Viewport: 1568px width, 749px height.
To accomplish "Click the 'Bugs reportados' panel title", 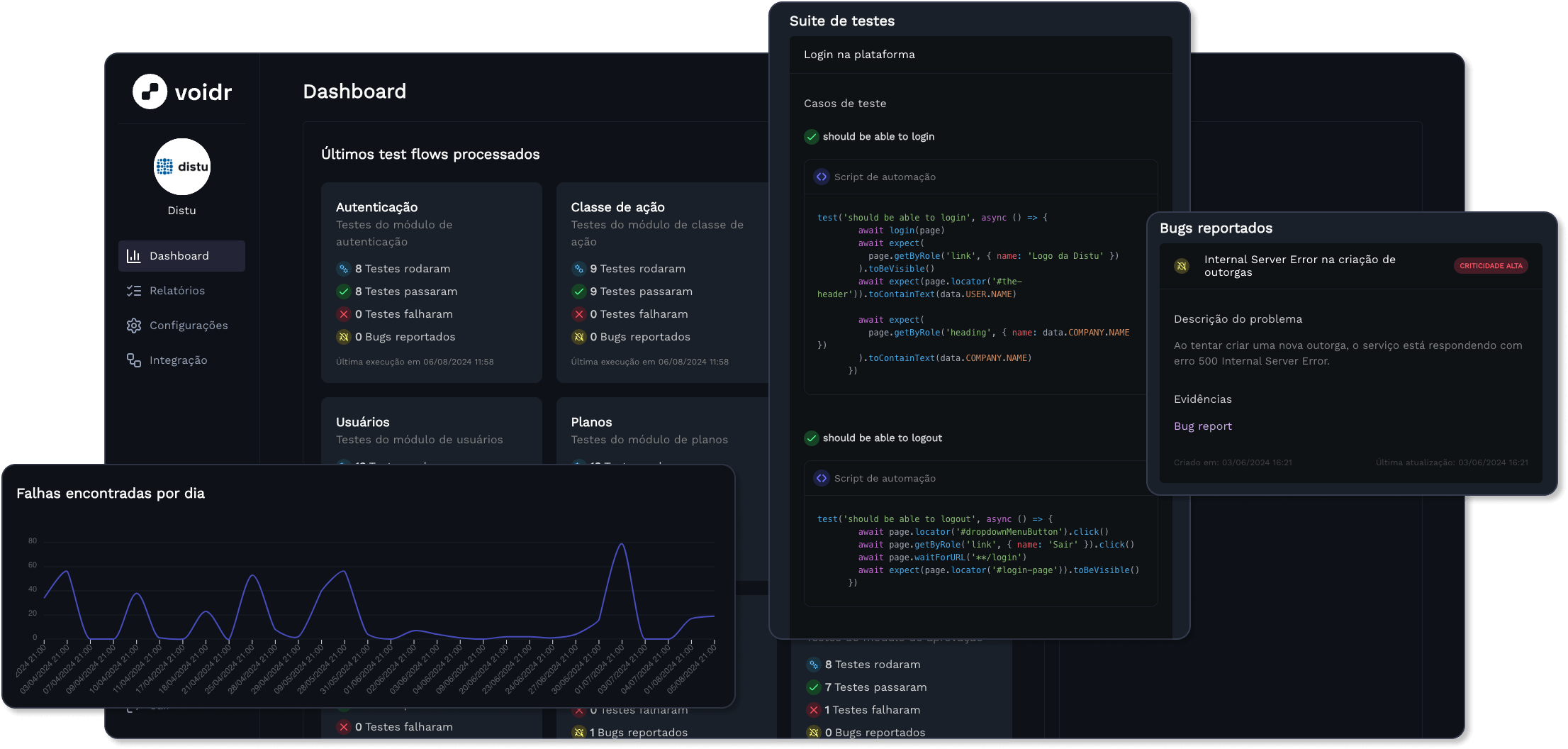I will [1216, 228].
